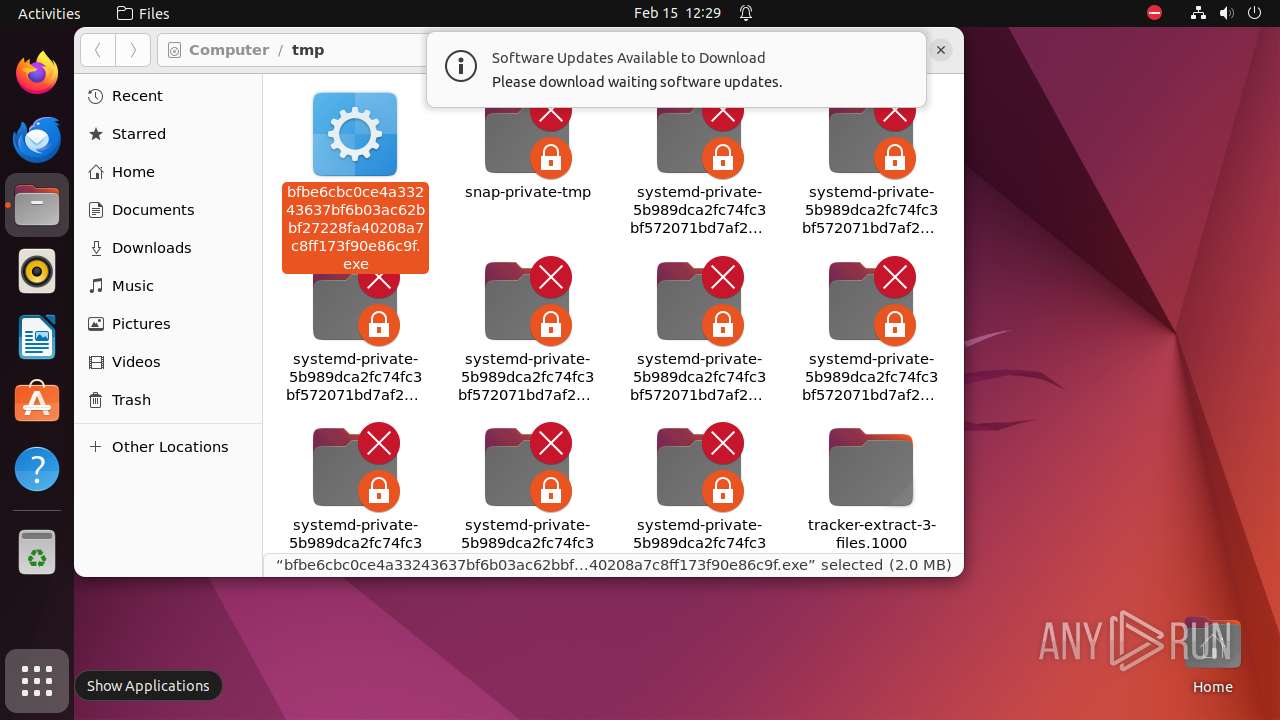Open the Trash icon in dock
1280x720 pixels.
37,551
